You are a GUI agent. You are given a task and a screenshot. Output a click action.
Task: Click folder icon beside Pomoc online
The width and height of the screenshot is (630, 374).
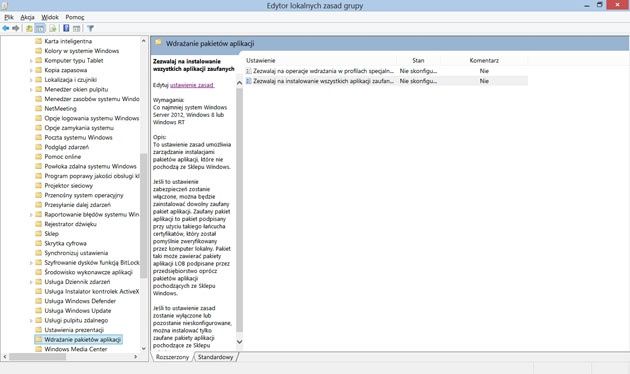click(x=39, y=157)
